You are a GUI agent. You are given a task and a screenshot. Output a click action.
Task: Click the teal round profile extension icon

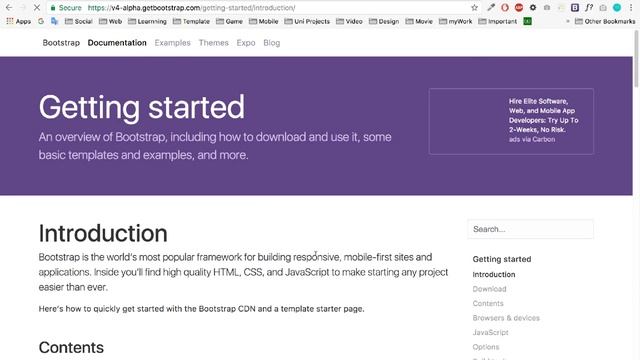coord(617,7)
